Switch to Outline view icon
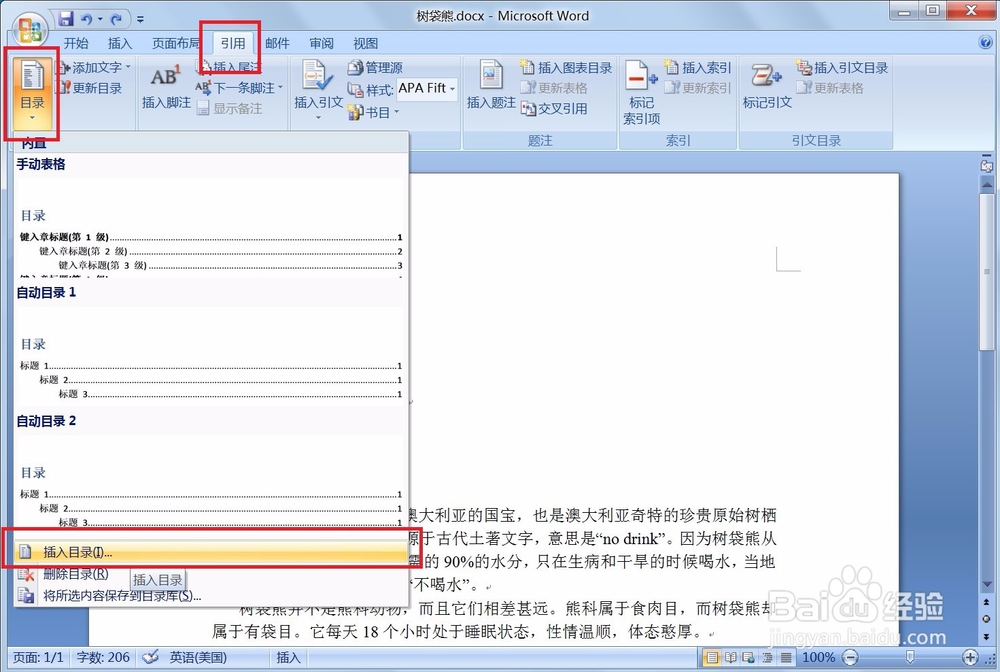The height and width of the screenshot is (672, 1000). click(767, 657)
